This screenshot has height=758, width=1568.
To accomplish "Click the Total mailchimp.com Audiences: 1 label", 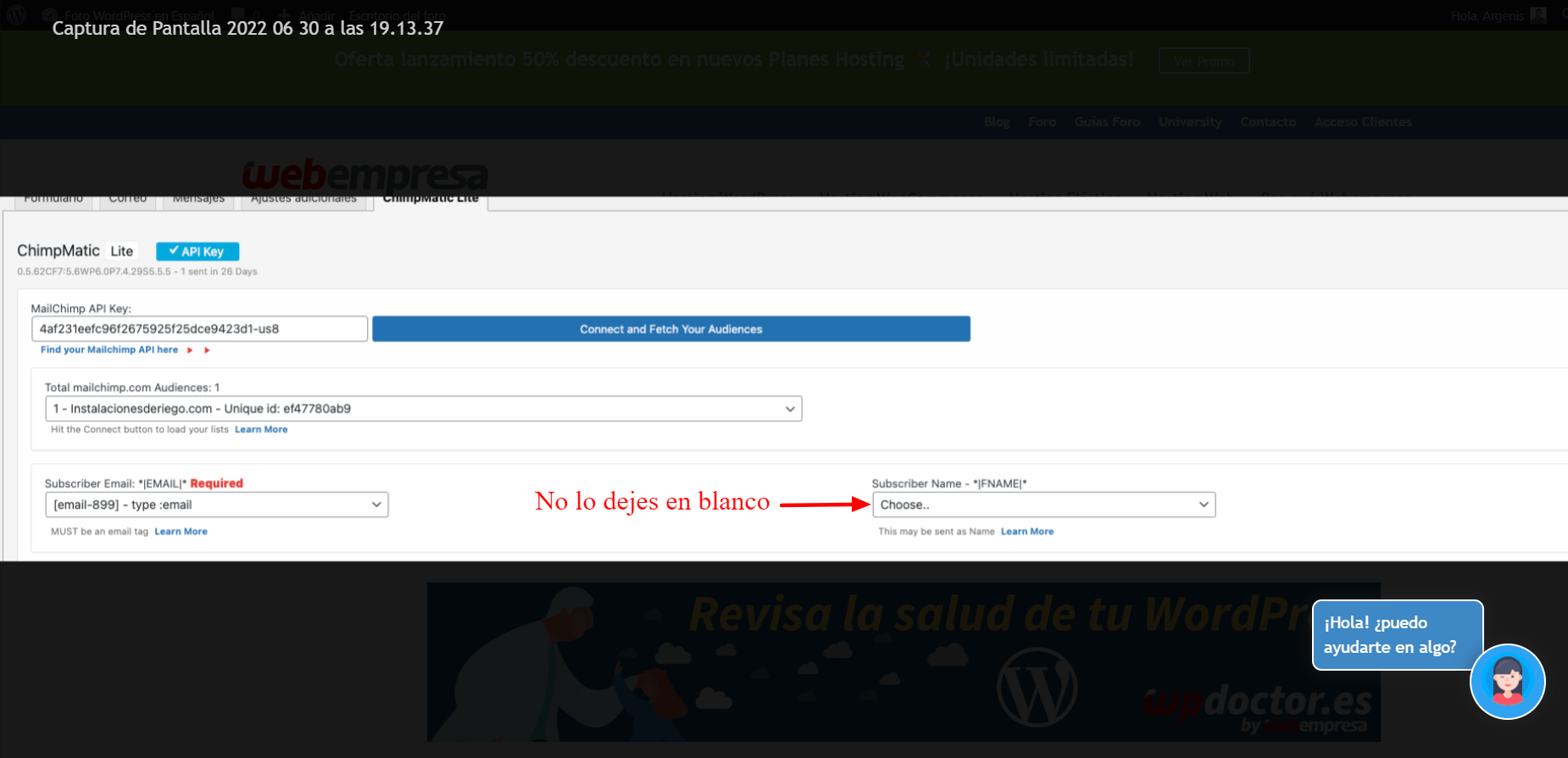I will click(x=132, y=387).
